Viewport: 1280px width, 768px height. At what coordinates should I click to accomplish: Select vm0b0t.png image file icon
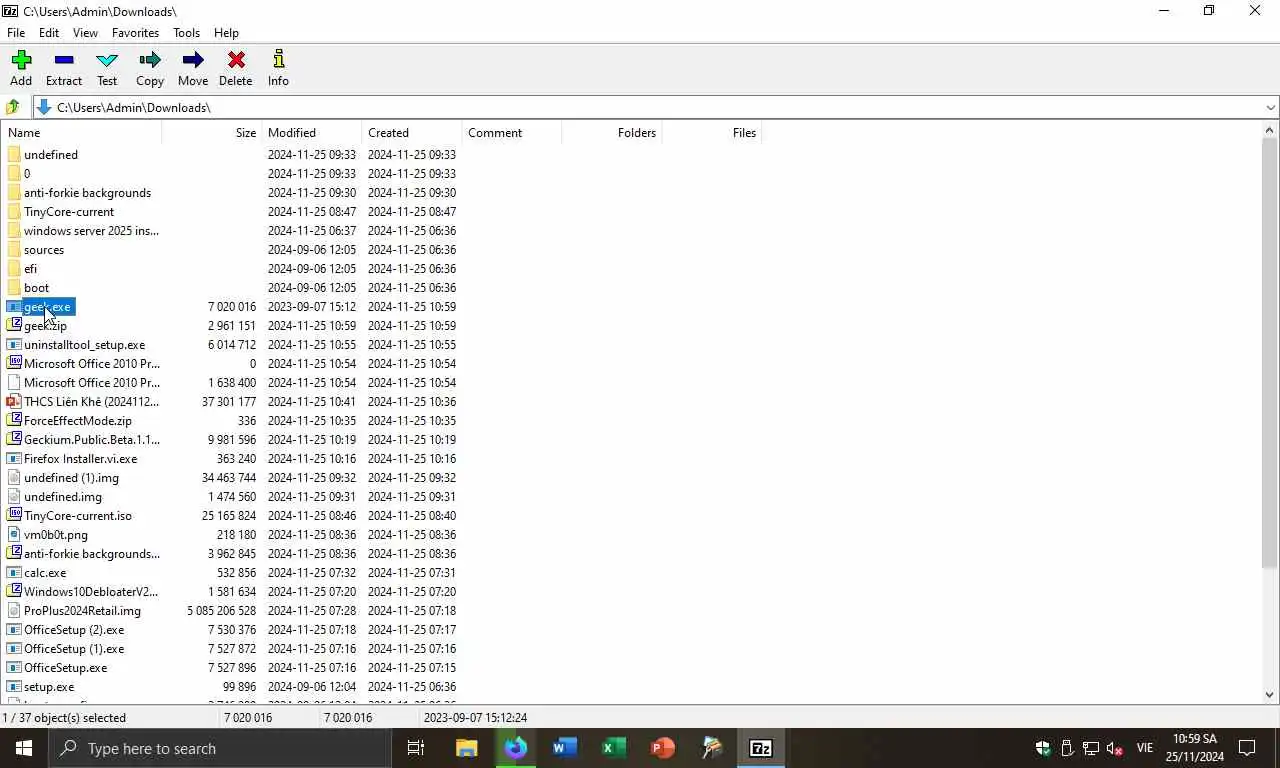[14, 535]
